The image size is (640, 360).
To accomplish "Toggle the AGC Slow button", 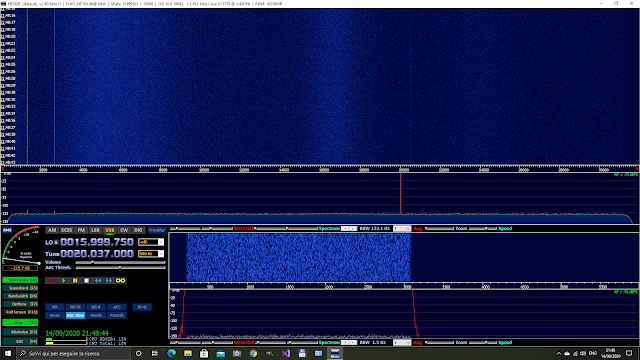I will click(75, 316).
